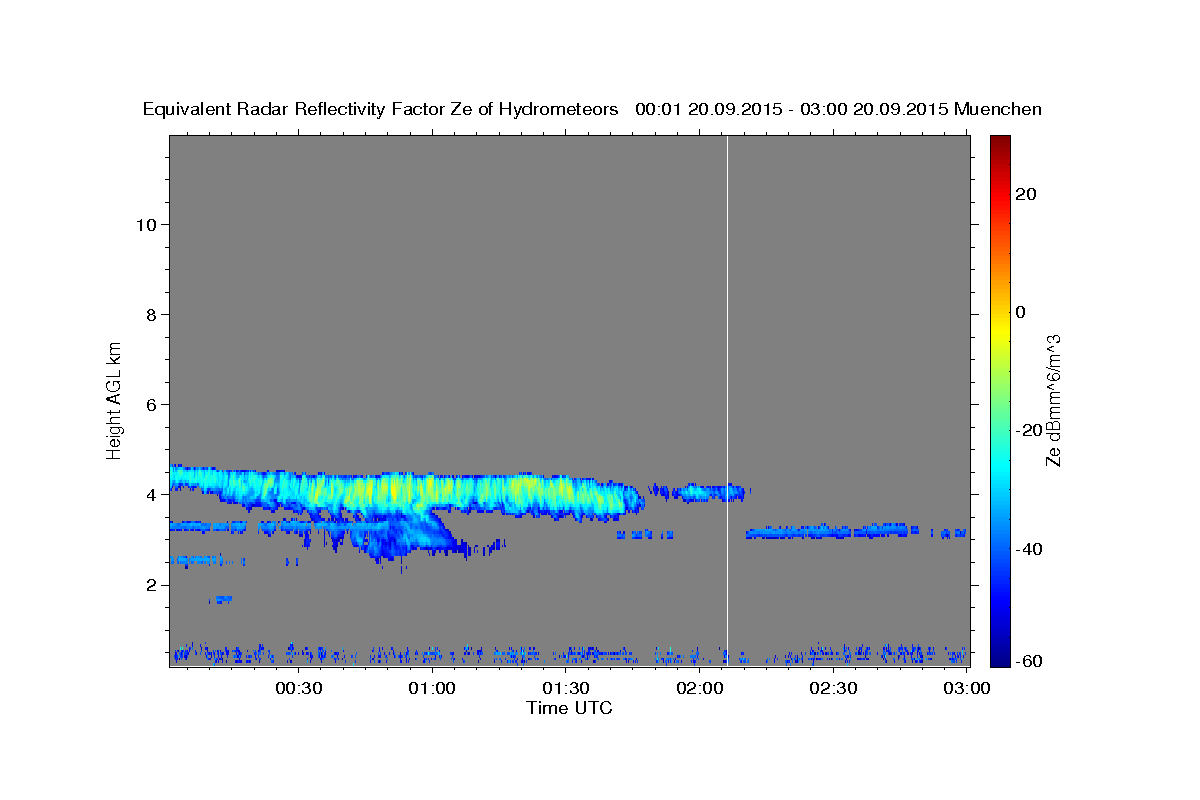Screen dimensions: 1200x800
Task: Click the plot title 'Equivalent Radar Reflectivity Factor Ze of Hydrometeors'
Action: [x=381, y=110]
